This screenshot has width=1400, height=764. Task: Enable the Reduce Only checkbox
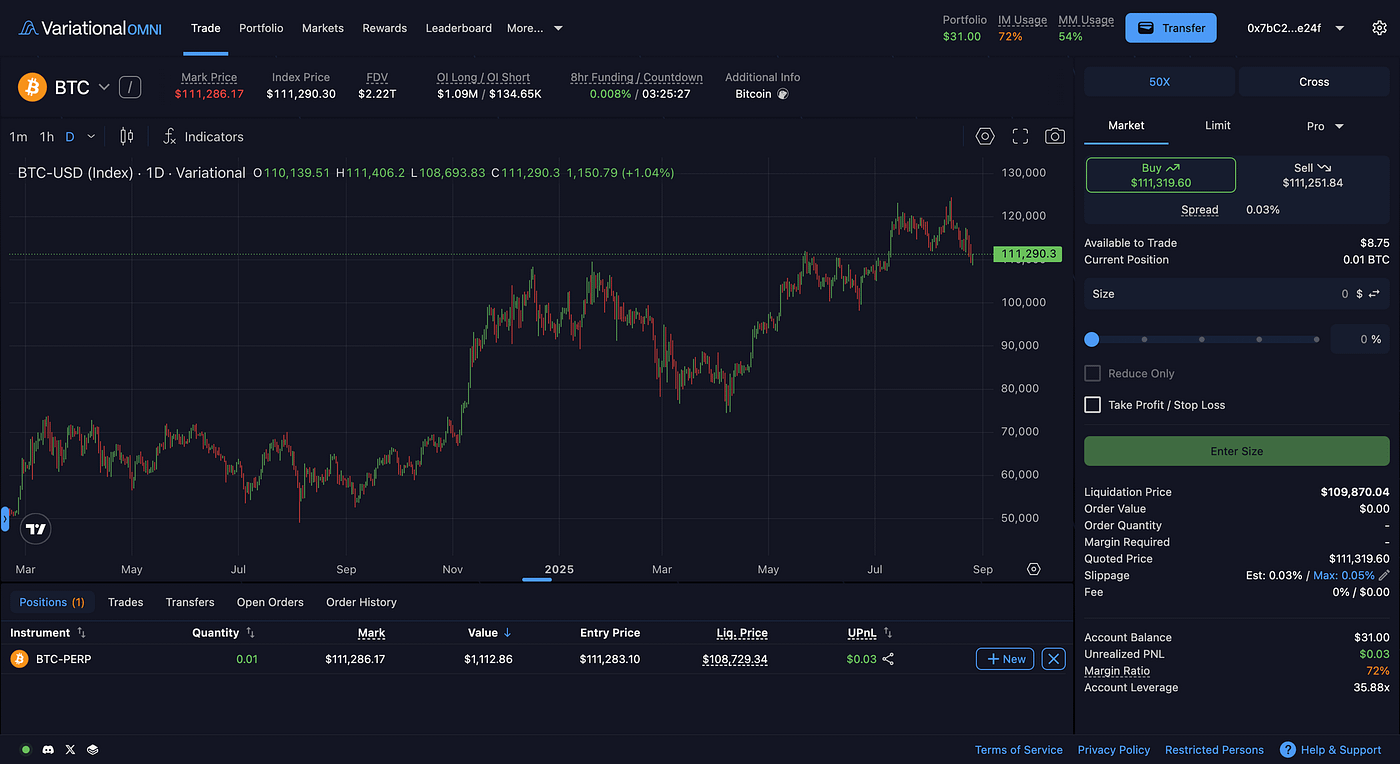tap(1092, 374)
